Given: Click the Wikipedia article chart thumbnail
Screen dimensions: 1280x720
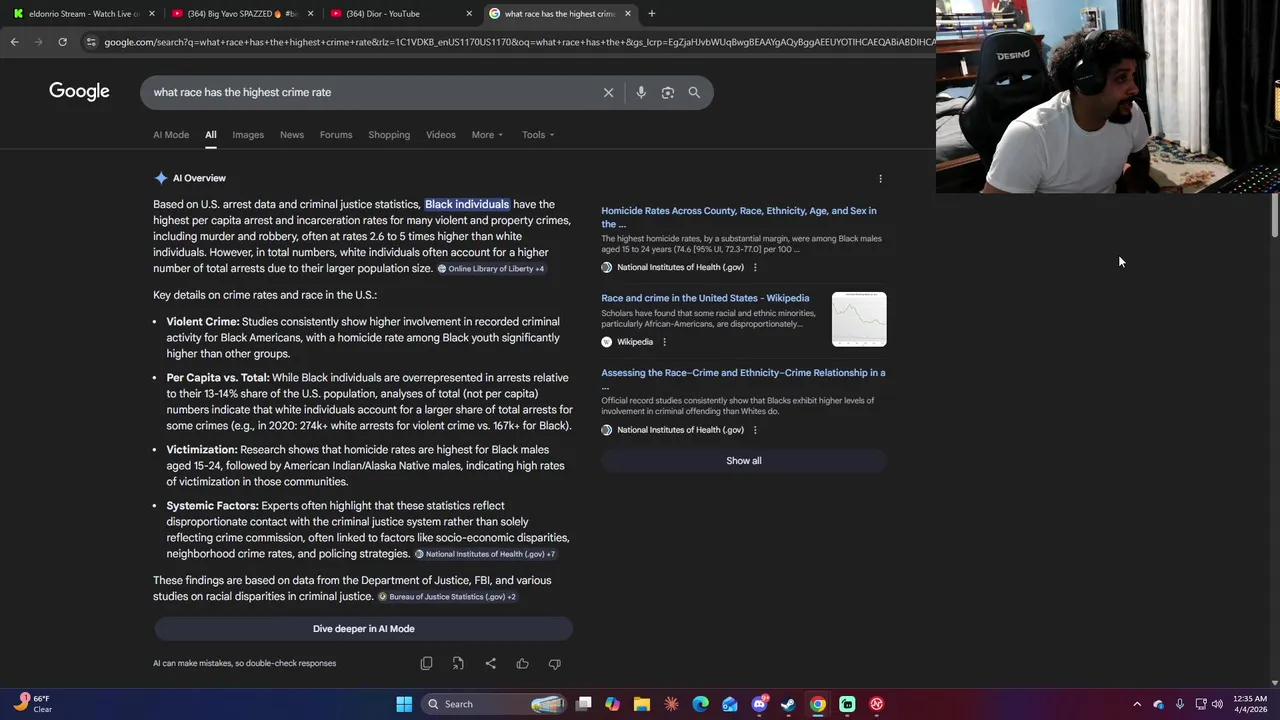Looking at the screenshot, I should 859,319.
